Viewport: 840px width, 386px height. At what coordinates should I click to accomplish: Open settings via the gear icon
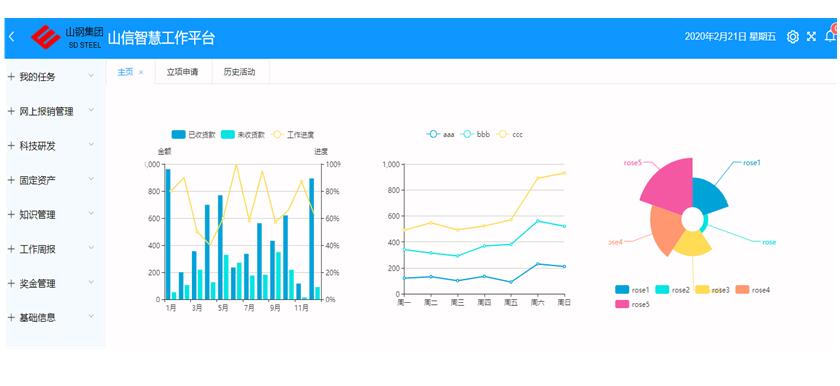tap(792, 37)
